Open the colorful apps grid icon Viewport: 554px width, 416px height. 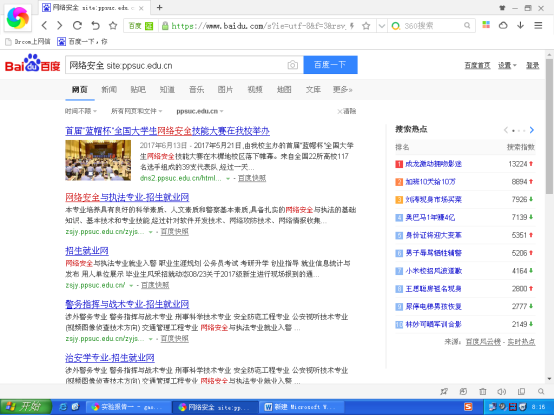pyautogui.click(x=486, y=25)
